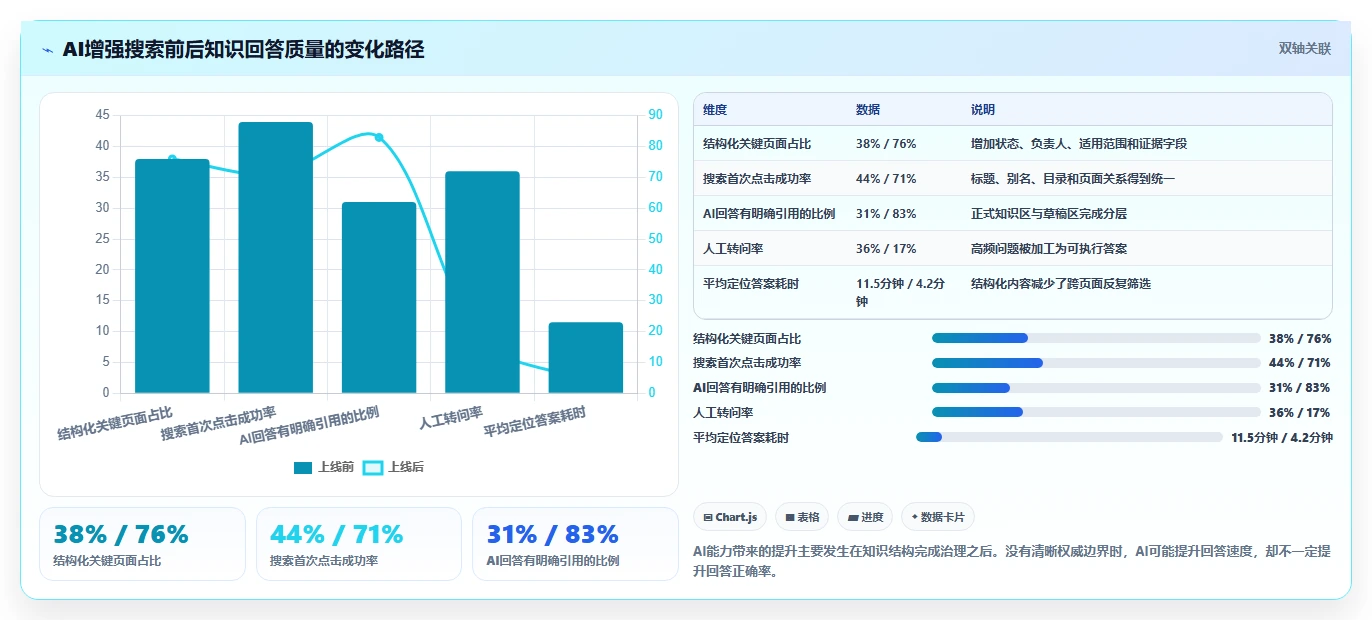Click table text 正式知识区与草稿区完成分层

point(1049,214)
